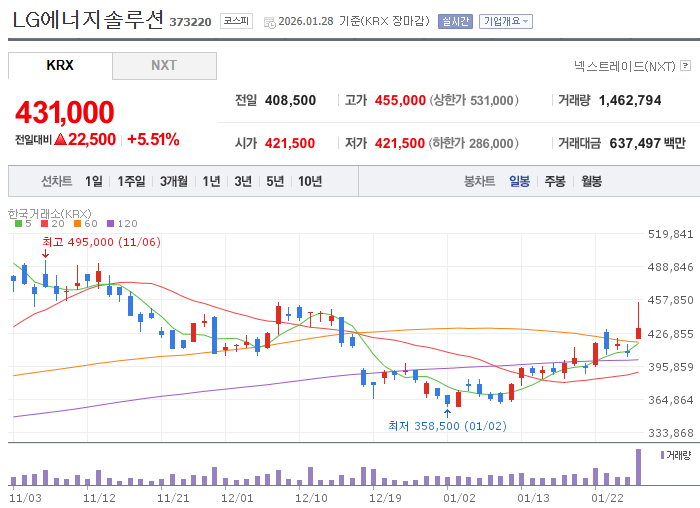Click the 최저 358,500 (01/02) chart marker
This screenshot has height=508, width=700.
[x=447, y=426]
